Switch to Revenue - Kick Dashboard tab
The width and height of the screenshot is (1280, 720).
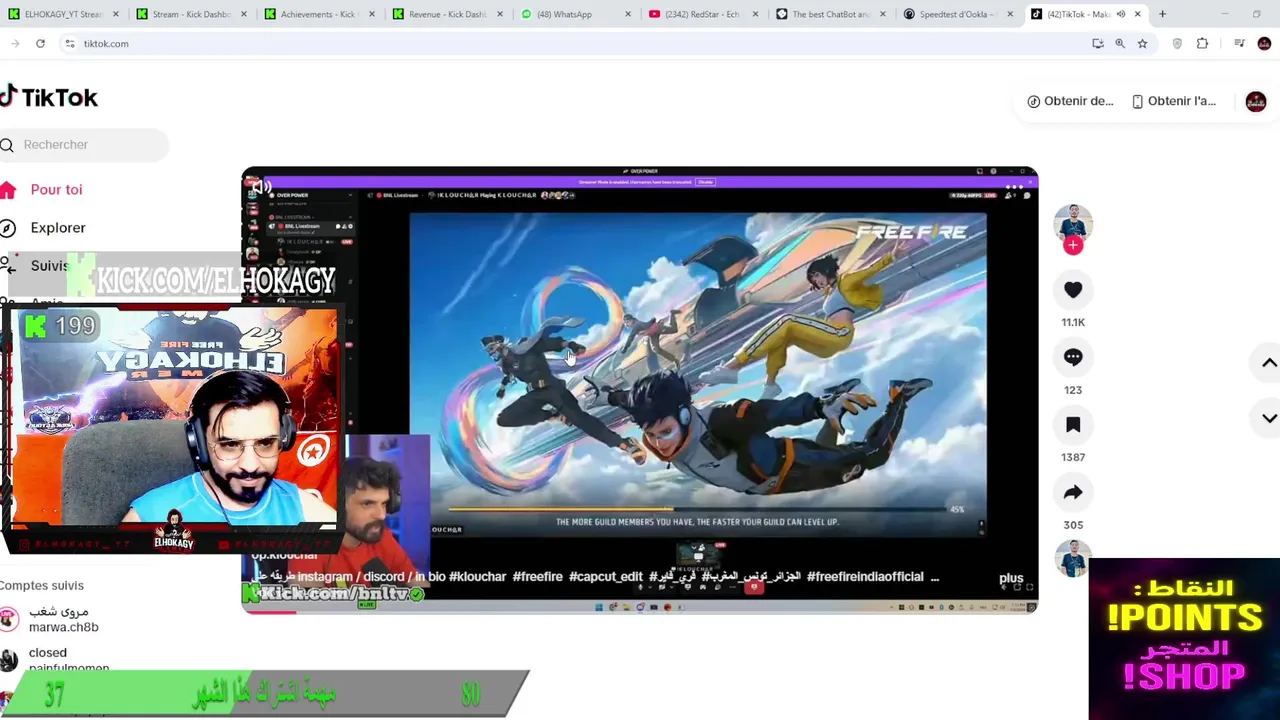pyautogui.click(x=447, y=14)
